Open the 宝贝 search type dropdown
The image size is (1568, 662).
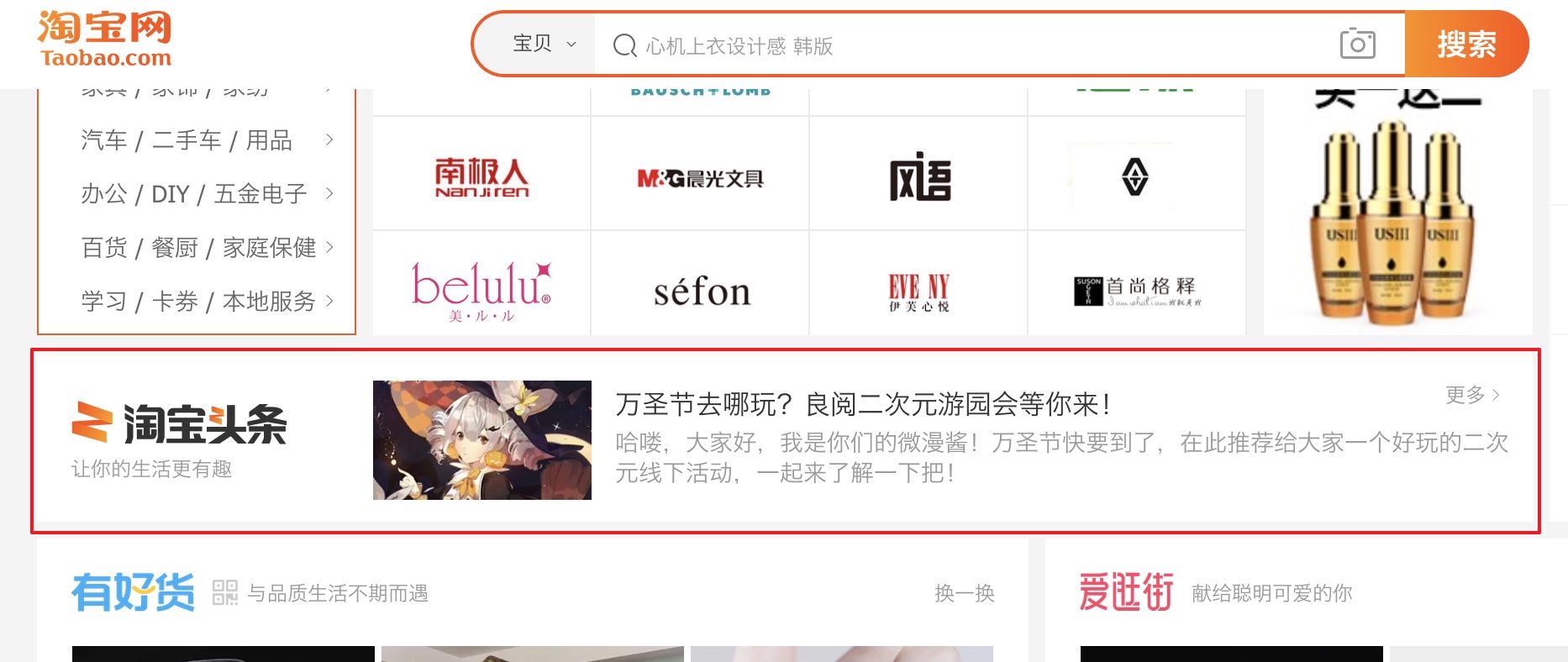(x=545, y=44)
